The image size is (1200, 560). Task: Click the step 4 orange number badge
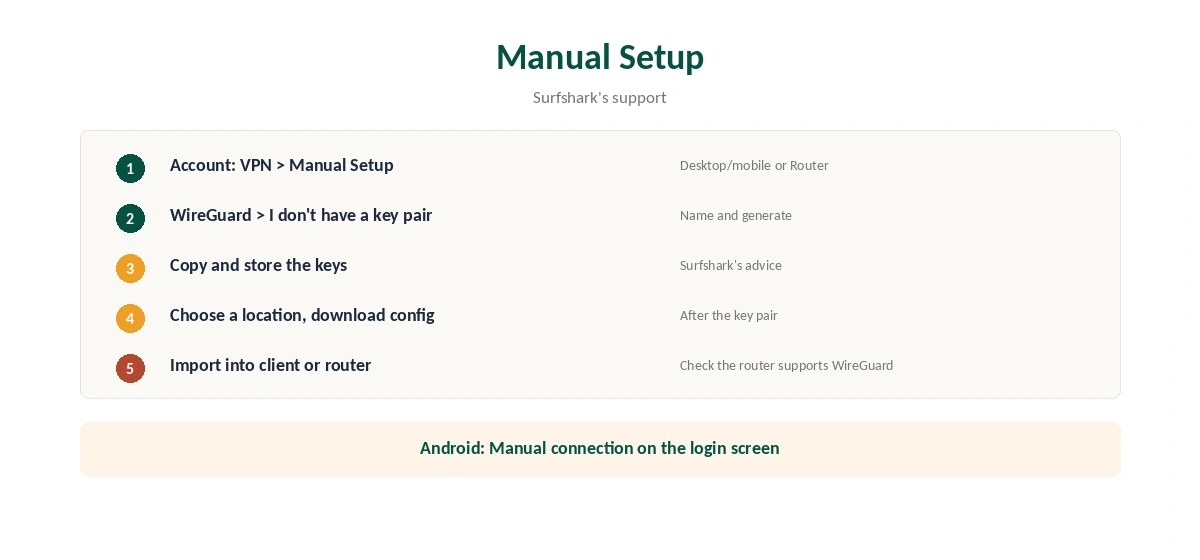tap(130, 318)
